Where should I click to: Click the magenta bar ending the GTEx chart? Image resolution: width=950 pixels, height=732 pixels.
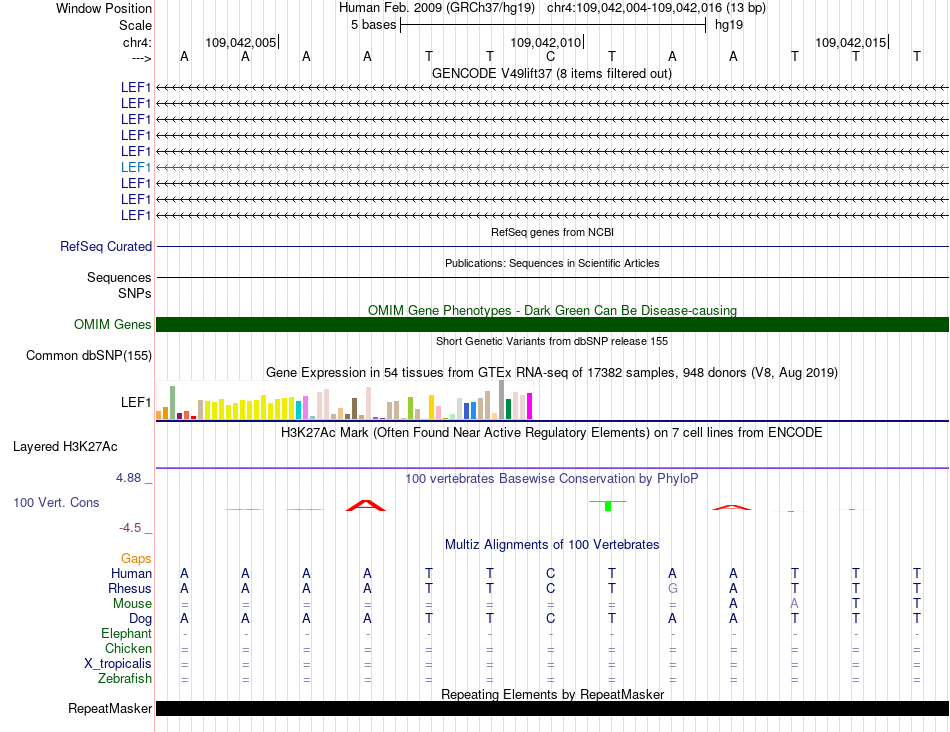530,406
